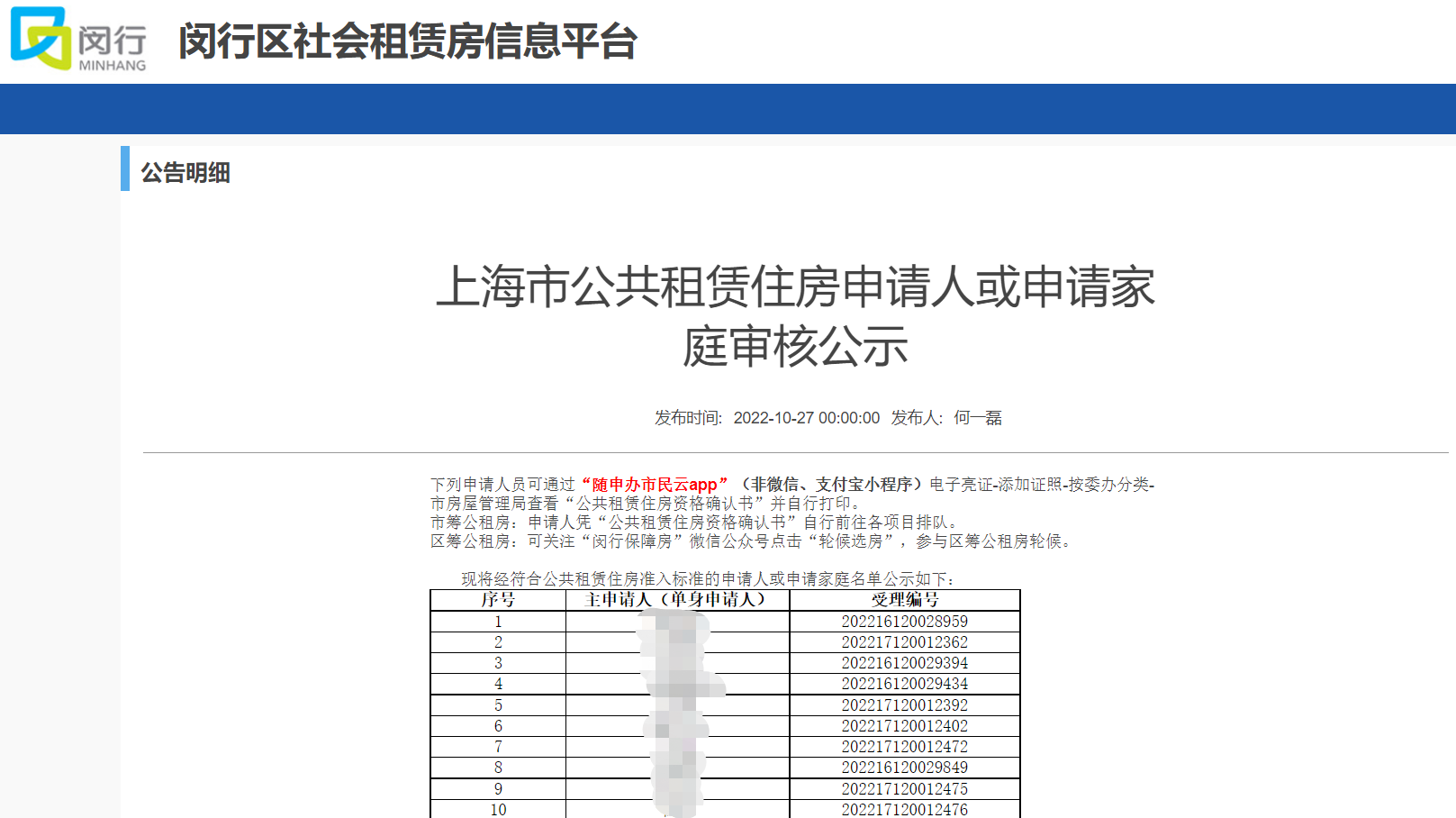
Task: Click the red 随申办市民云app text
Action: (655, 485)
